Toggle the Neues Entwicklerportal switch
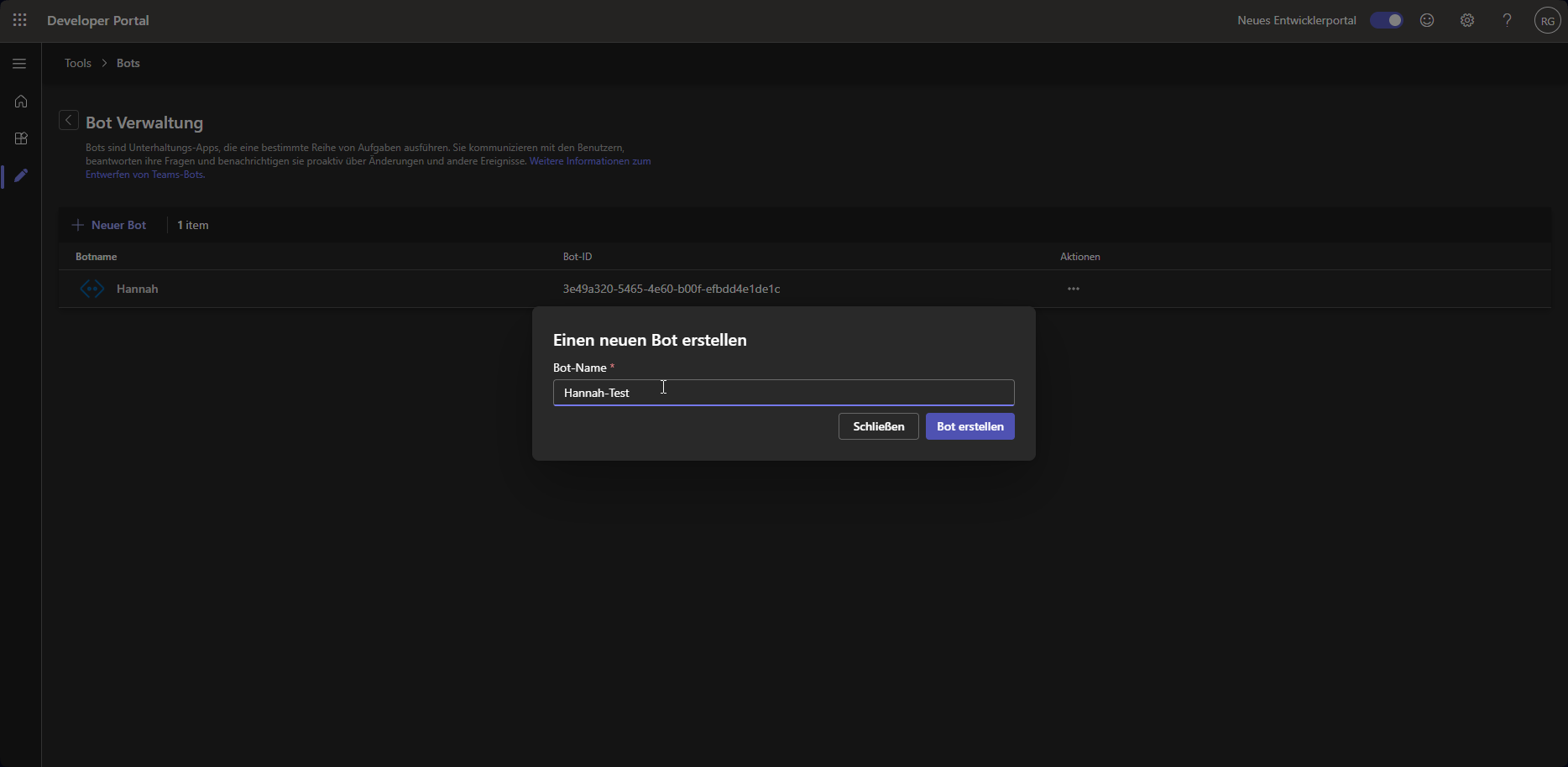This screenshot has width=1568, height=767. click(x=1387, y=20)
